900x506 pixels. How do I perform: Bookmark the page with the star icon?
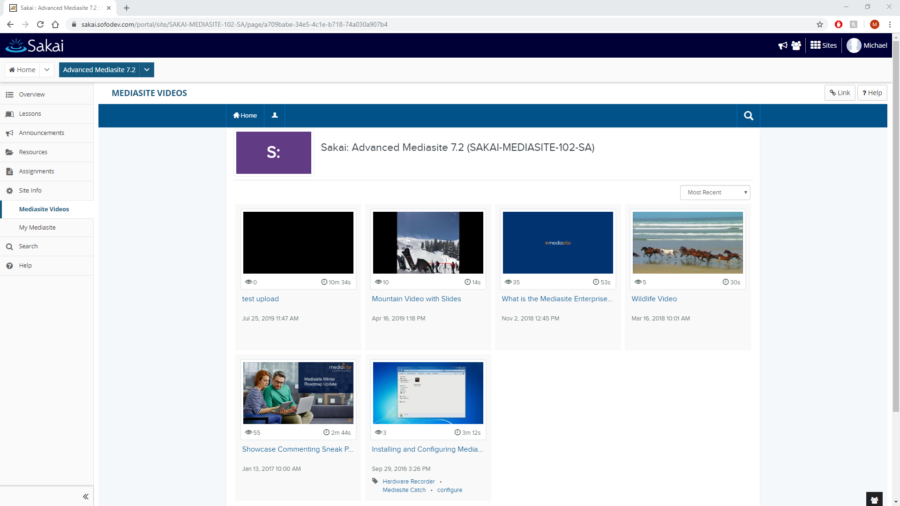[x=820, y=24]
